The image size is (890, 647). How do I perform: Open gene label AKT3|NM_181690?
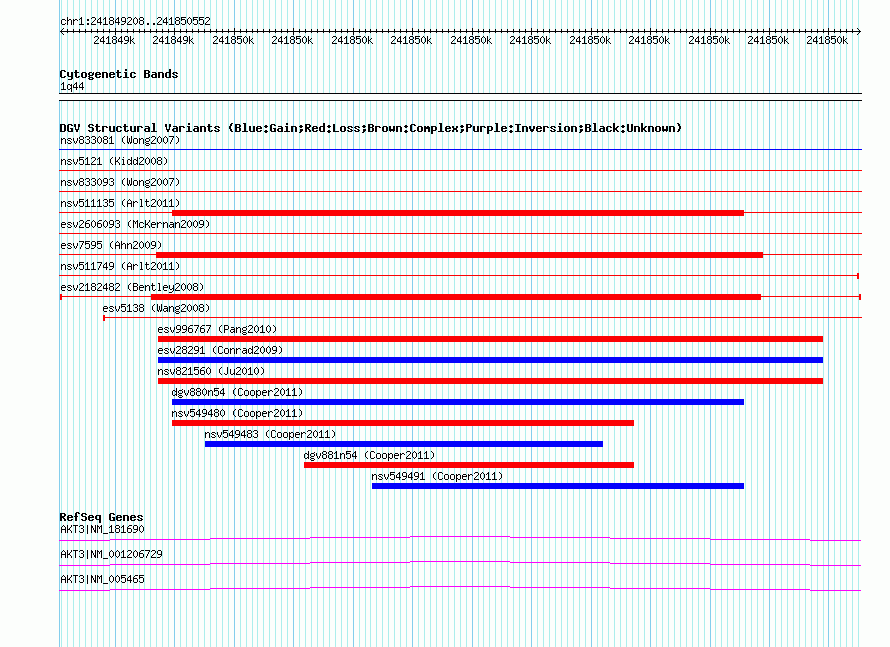pyautogui.click(x=102, y=530)
